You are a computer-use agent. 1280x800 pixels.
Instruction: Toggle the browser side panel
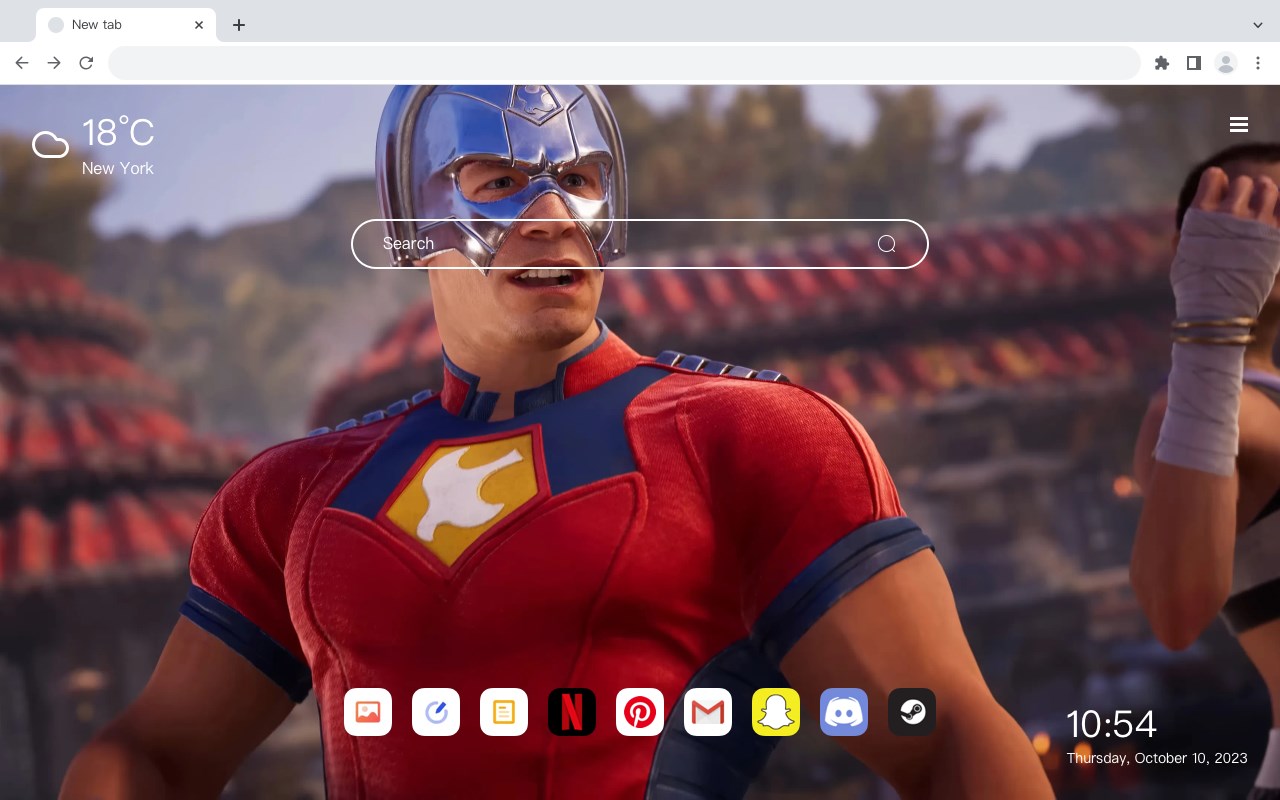pos(1193,63)
